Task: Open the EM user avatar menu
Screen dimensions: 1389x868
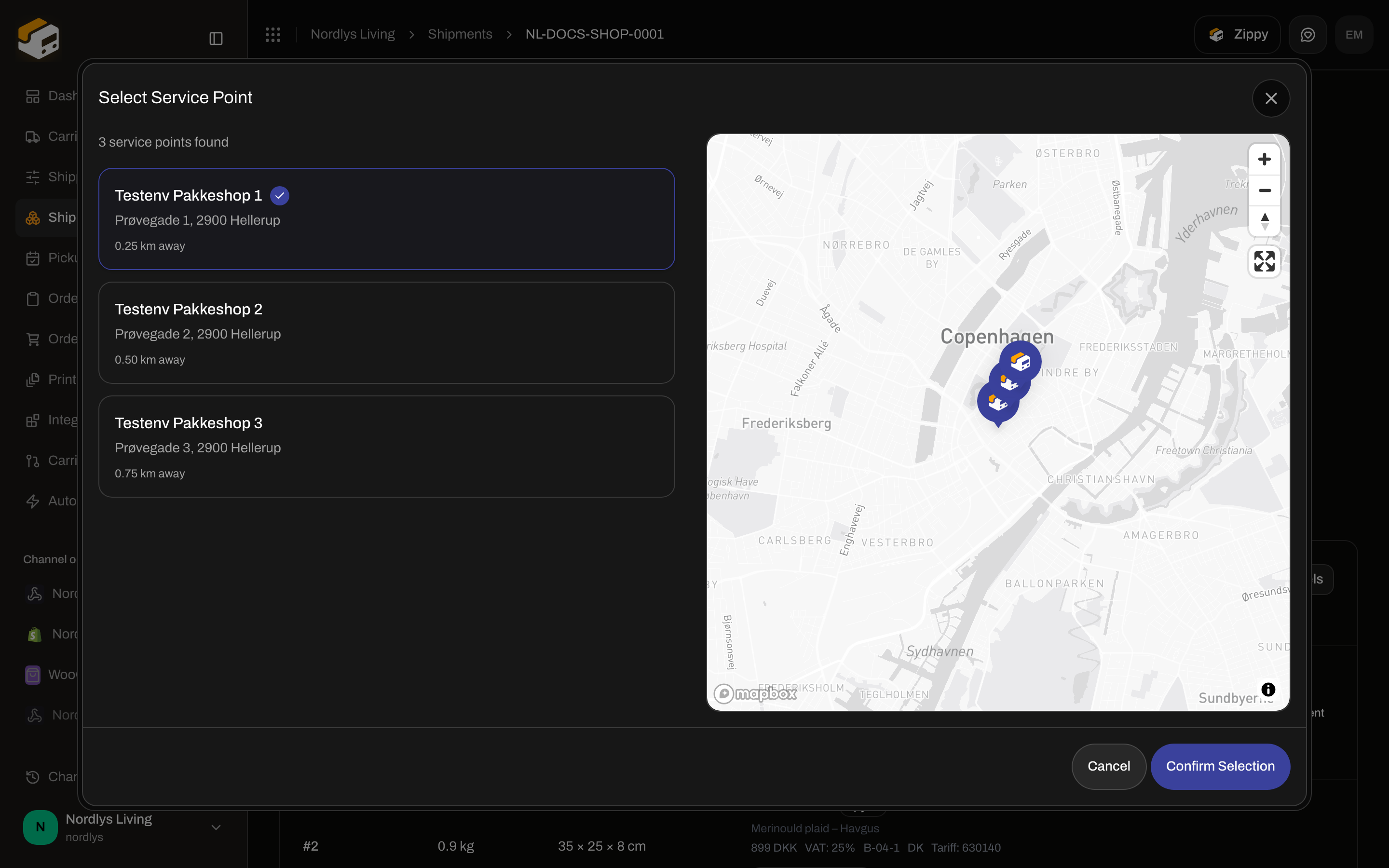Action: tap(1354, 35)
